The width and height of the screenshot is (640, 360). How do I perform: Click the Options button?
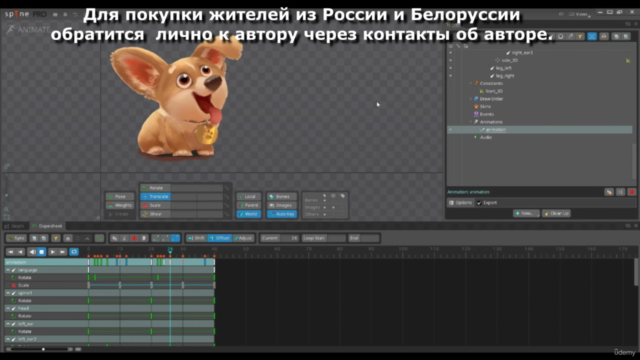tap(460, 202)
